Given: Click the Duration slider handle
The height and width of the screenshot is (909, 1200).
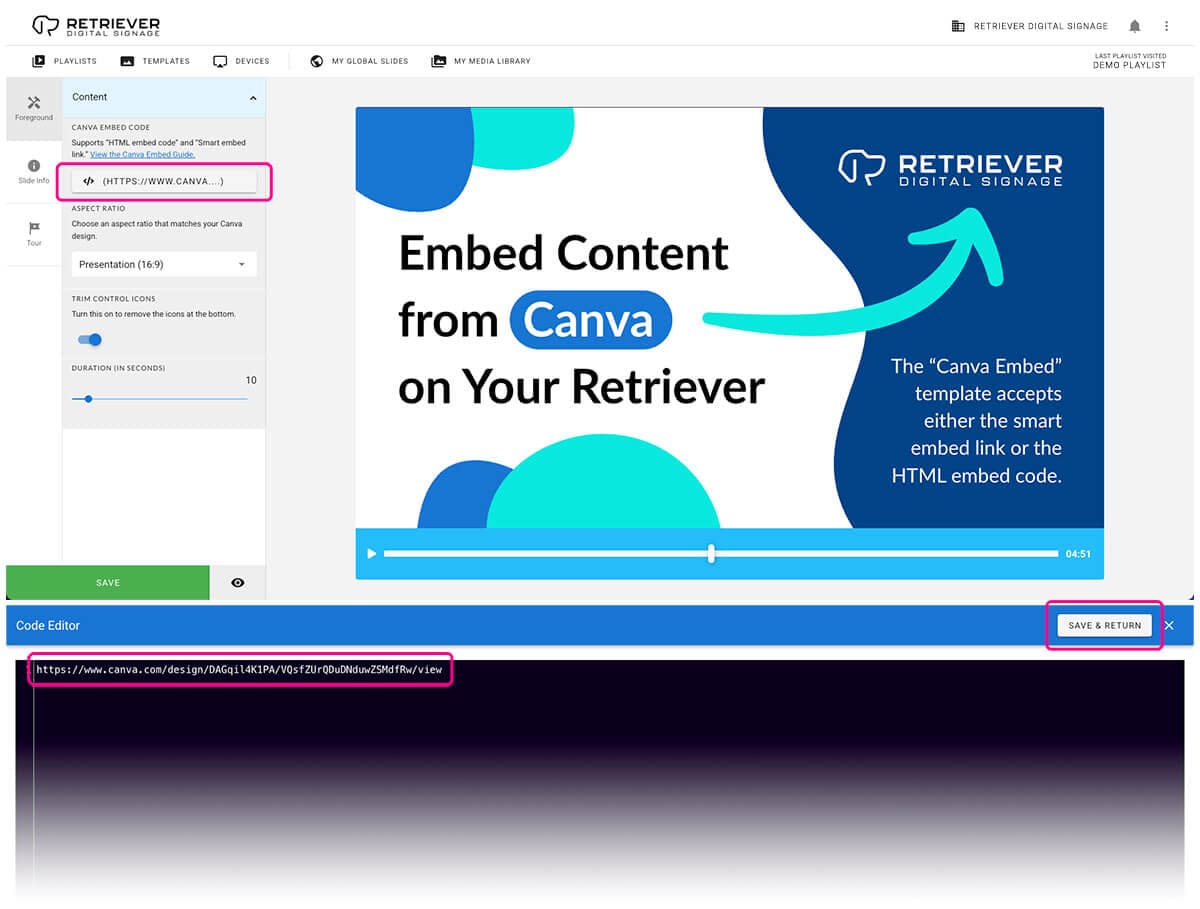Looking at the screenshot, I should coord(89,399).
